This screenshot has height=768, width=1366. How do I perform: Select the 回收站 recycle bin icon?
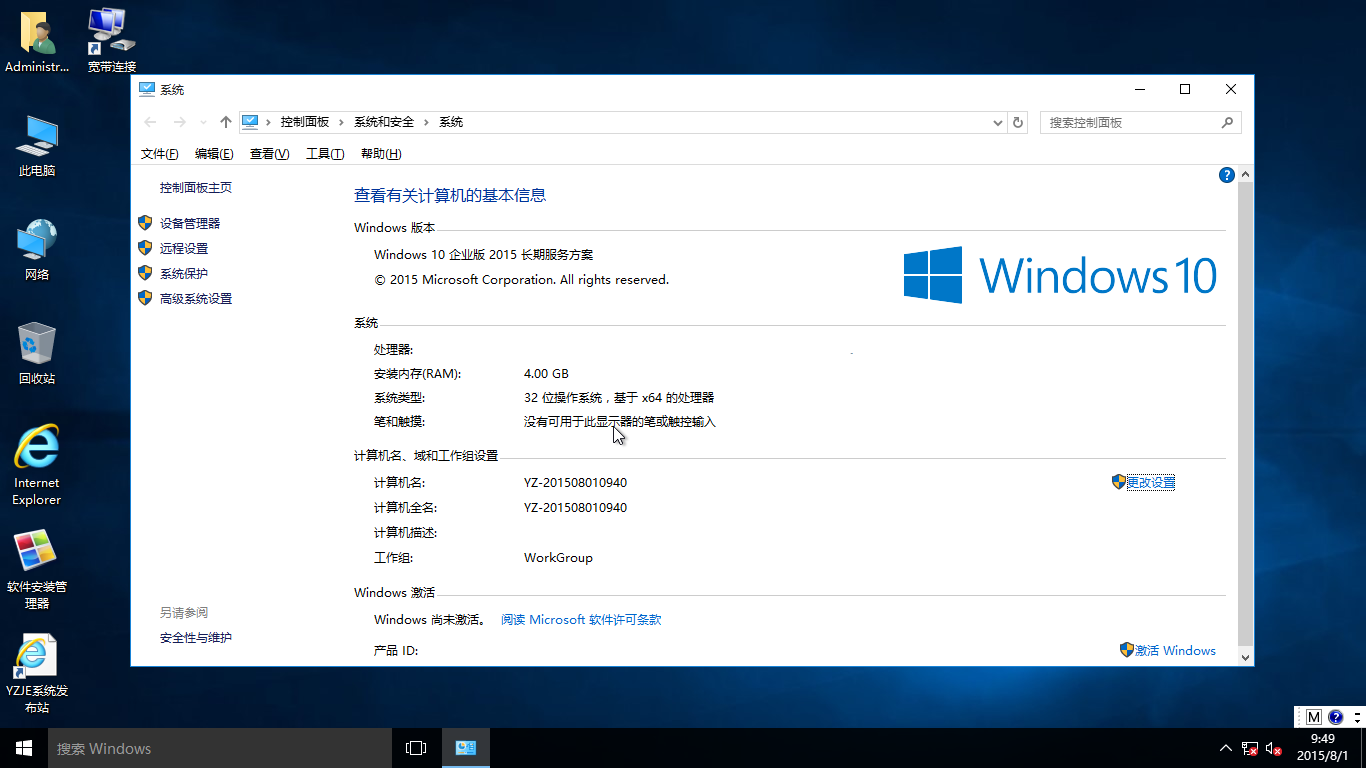click(x=37, y=354)
